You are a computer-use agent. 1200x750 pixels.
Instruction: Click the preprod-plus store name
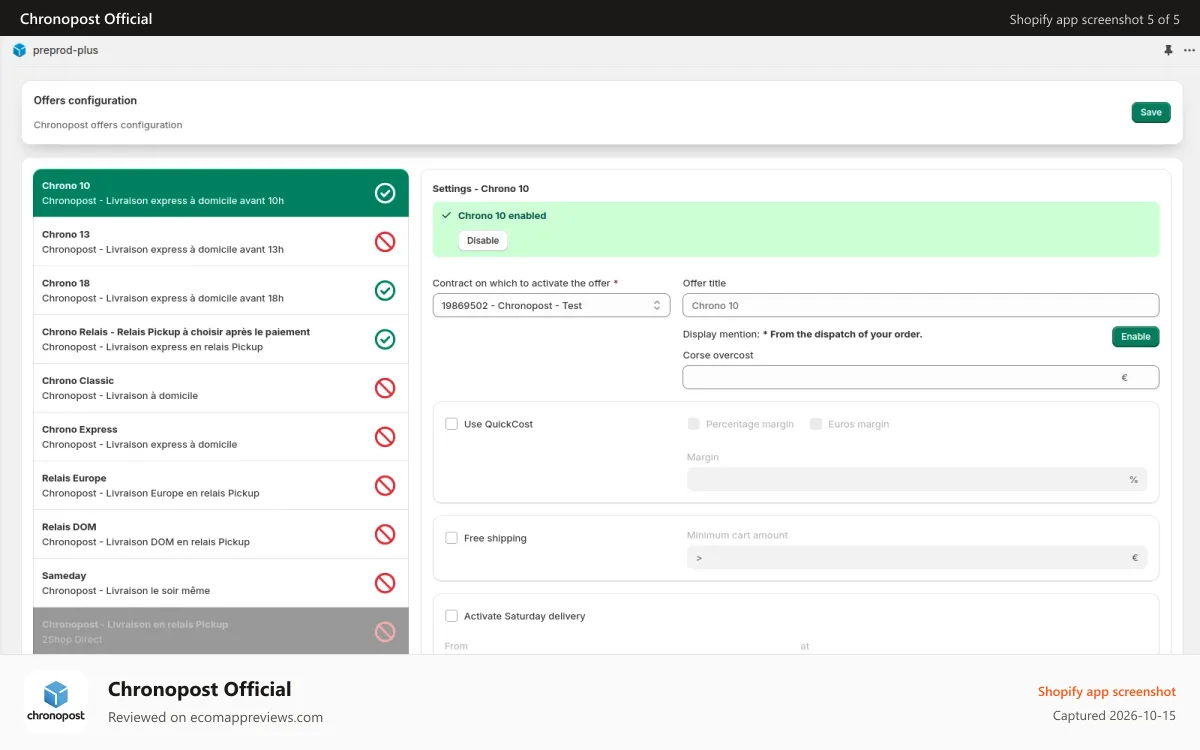(65, 50)
